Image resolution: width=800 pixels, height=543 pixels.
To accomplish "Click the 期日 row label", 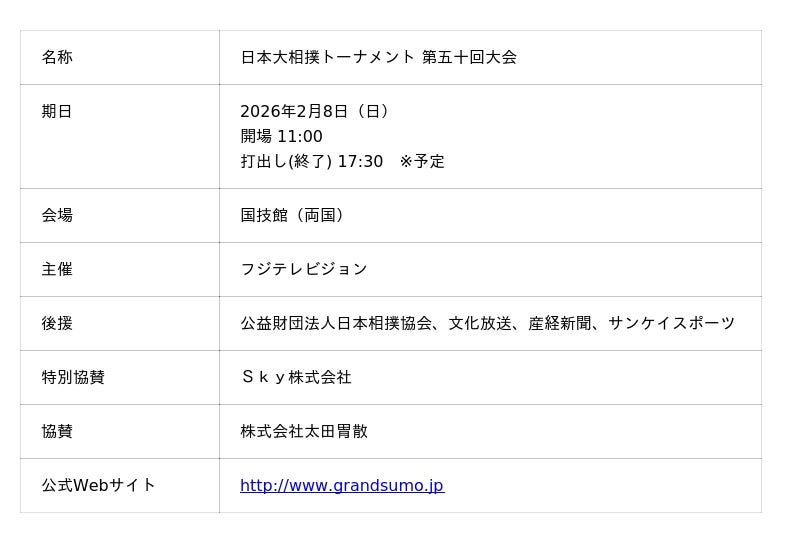I will point(57,112).
